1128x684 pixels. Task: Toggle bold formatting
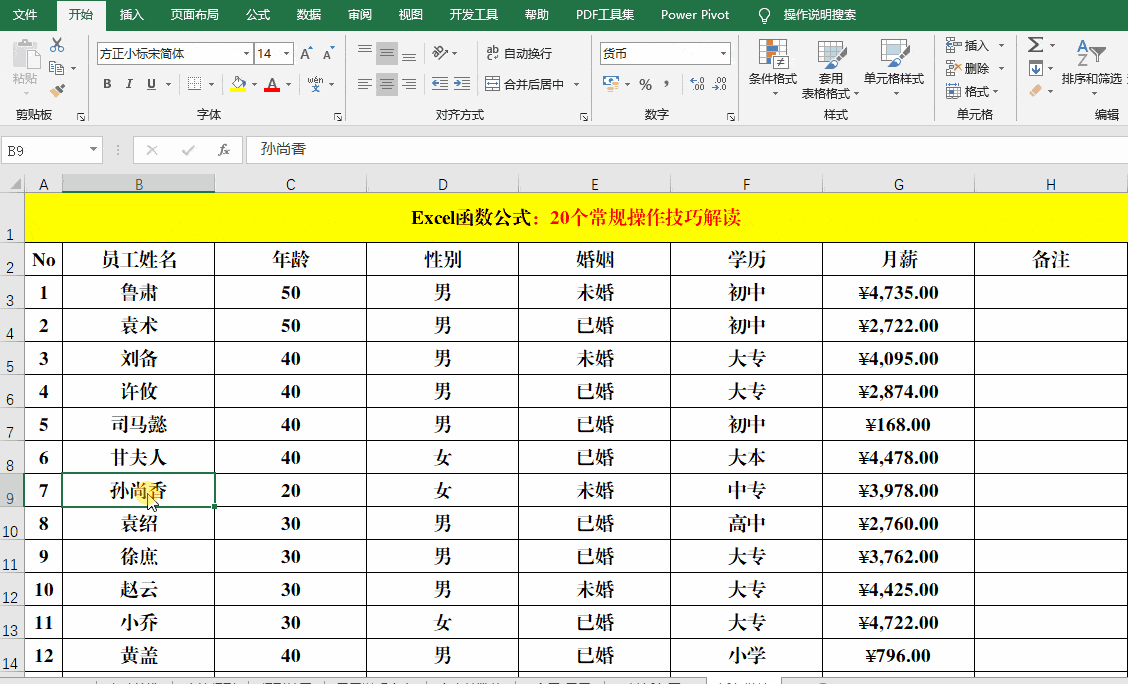point(107,84)
